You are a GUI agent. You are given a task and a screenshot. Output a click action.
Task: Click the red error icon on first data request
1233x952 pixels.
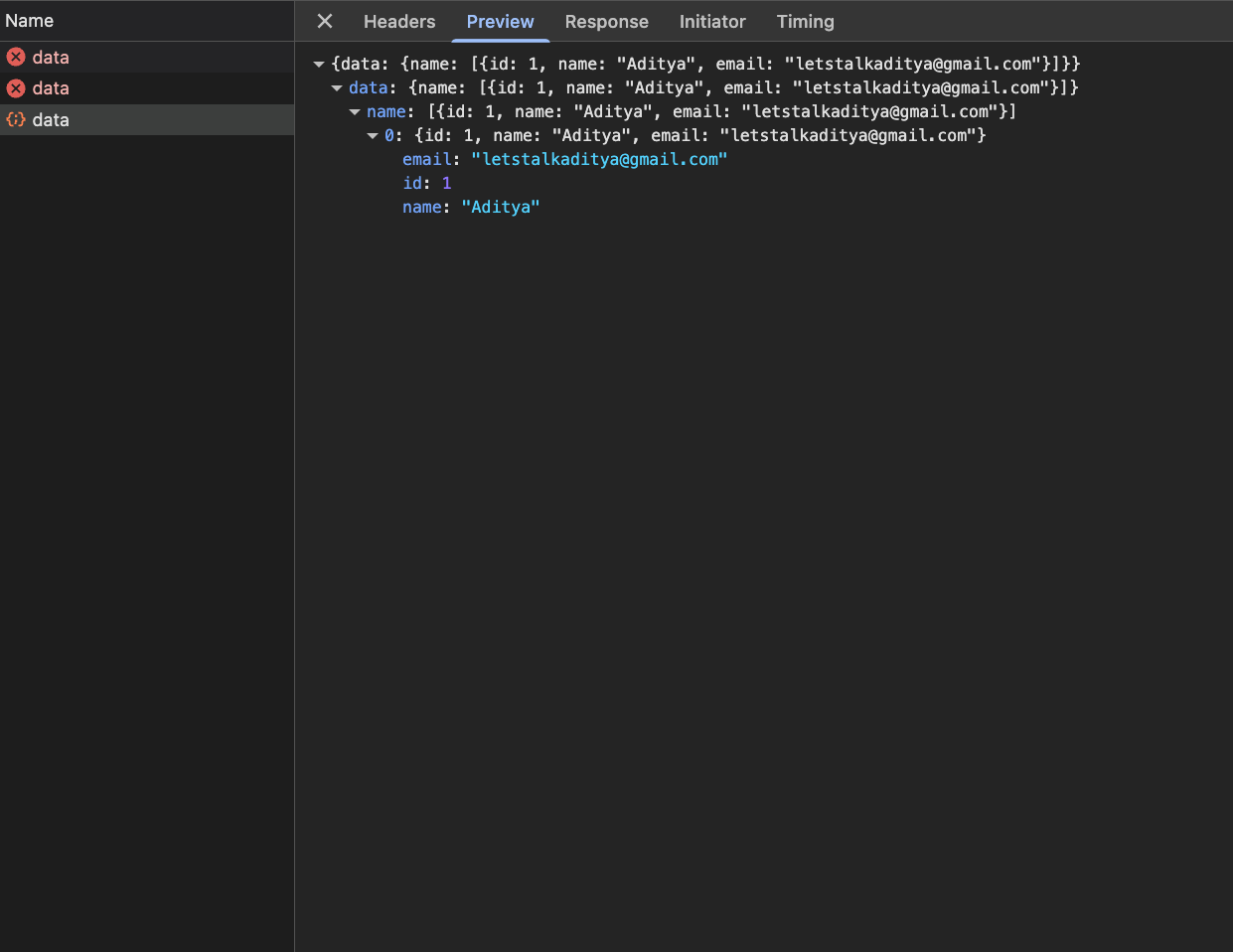(16, 58)
